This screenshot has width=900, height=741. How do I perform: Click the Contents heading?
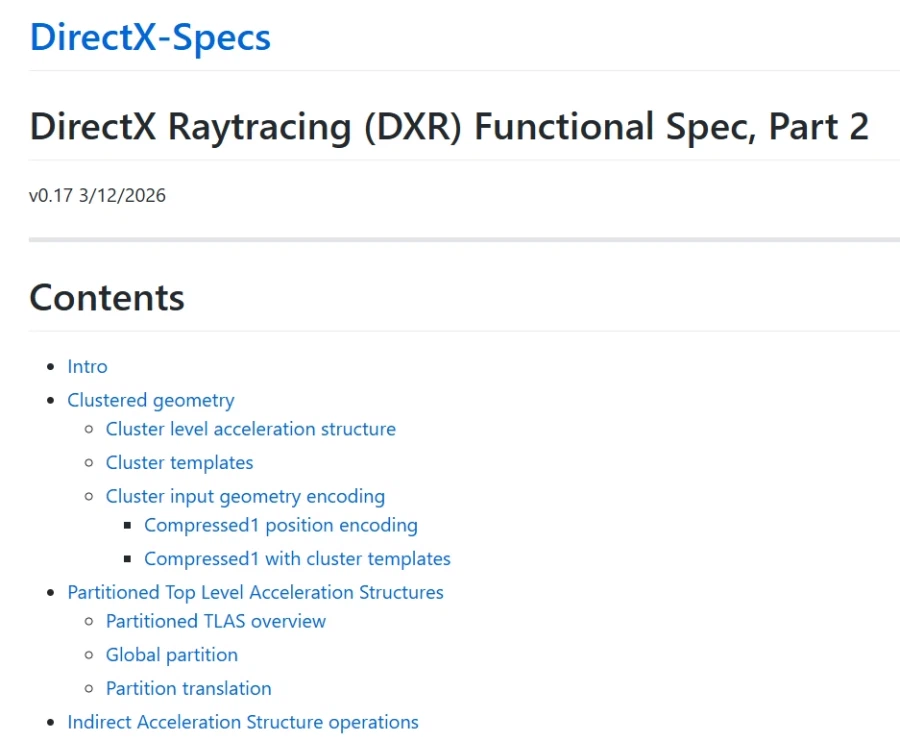click(x=107, y=298)
